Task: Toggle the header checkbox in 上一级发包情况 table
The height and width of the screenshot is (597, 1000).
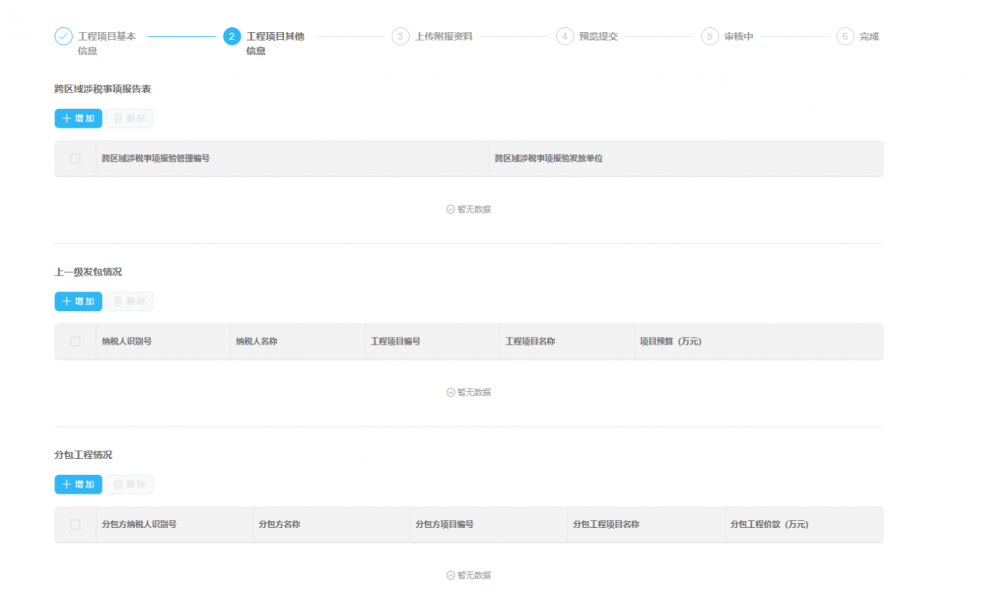Action: (x=75, y=341)
